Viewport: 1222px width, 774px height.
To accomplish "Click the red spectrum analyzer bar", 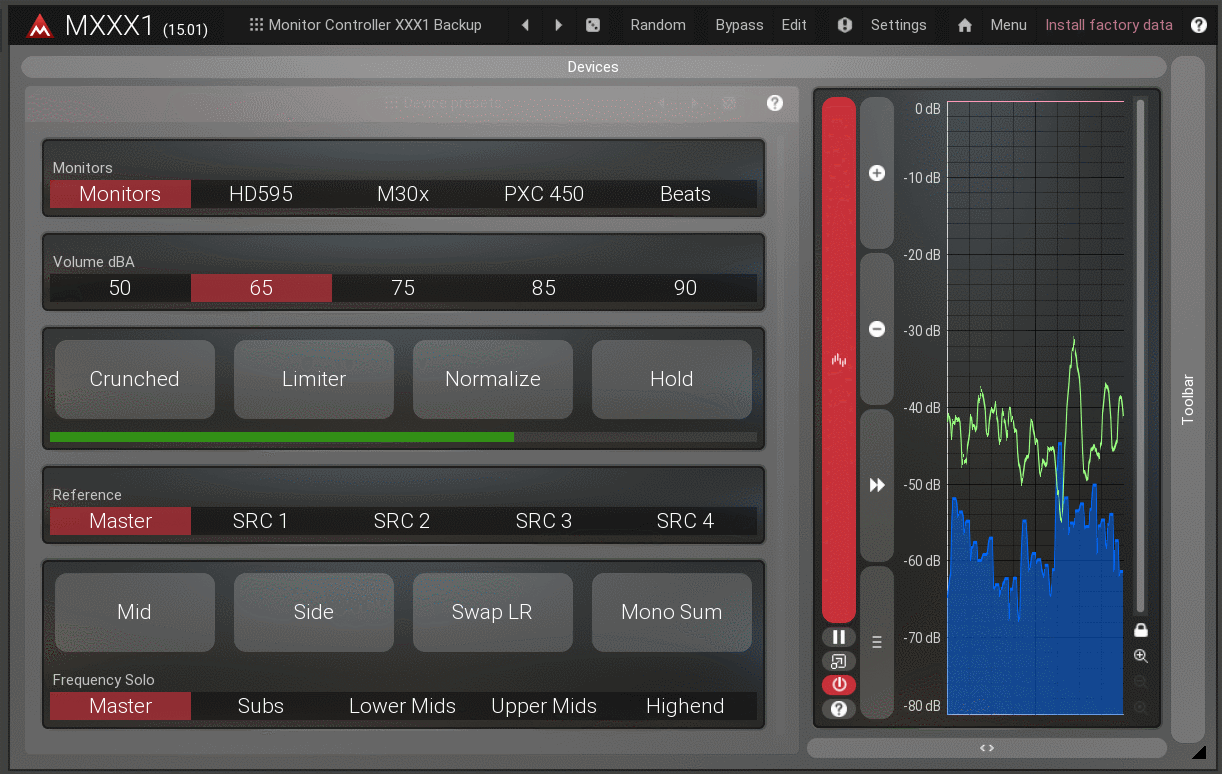I will pyautogui.click(x=839, y=360).
